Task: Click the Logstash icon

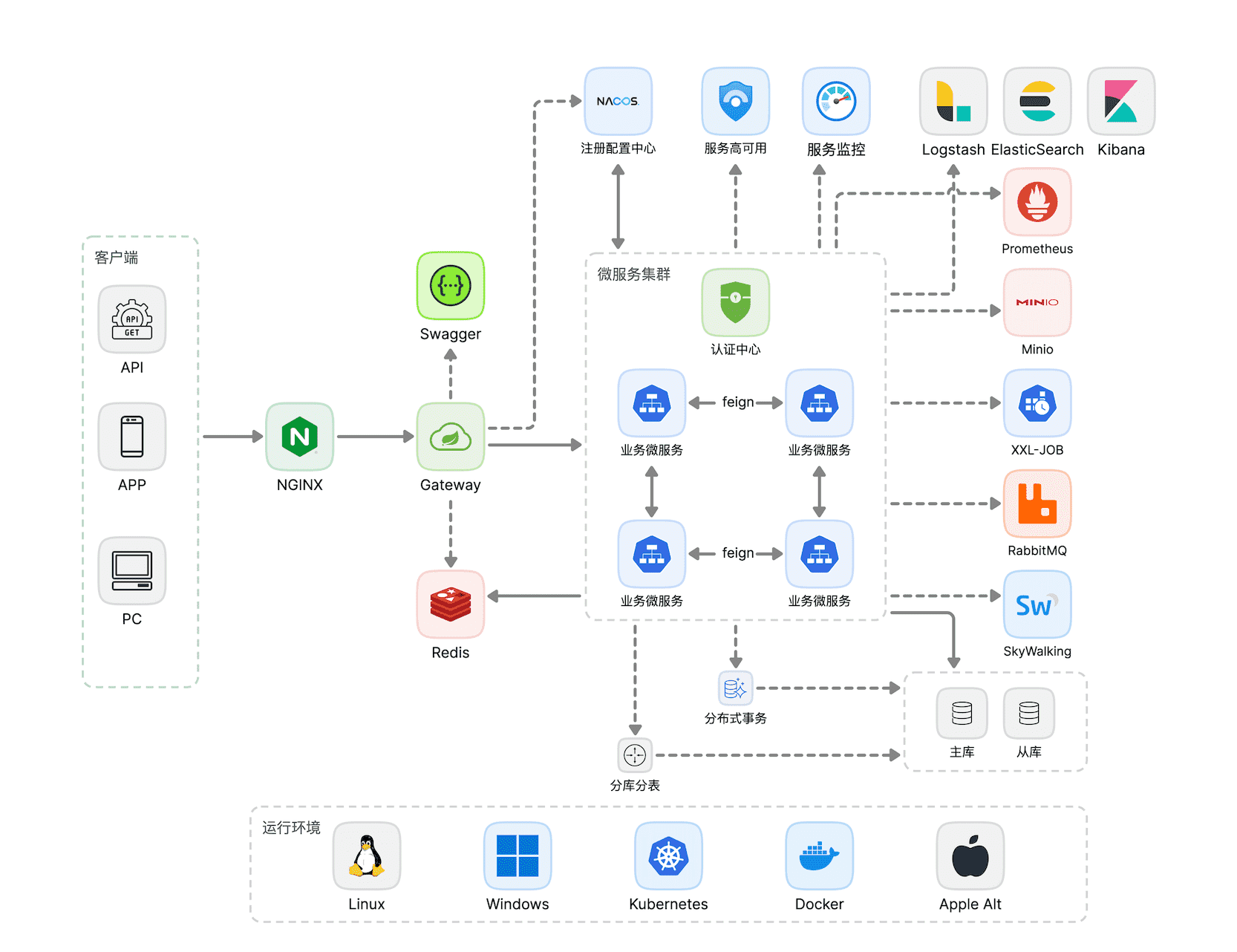Action: (953, 101)
